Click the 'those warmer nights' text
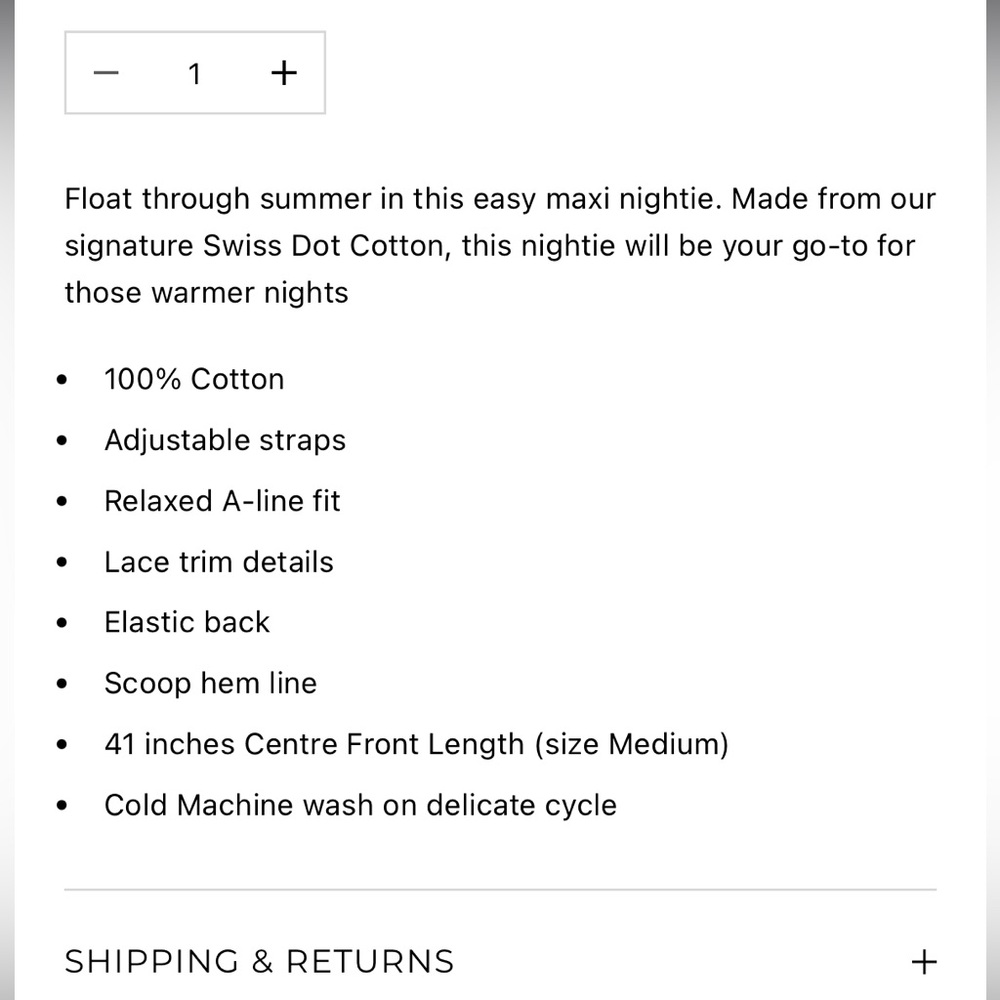The height and width of the screenshot is (1000, 1000). tap(206, 293)
